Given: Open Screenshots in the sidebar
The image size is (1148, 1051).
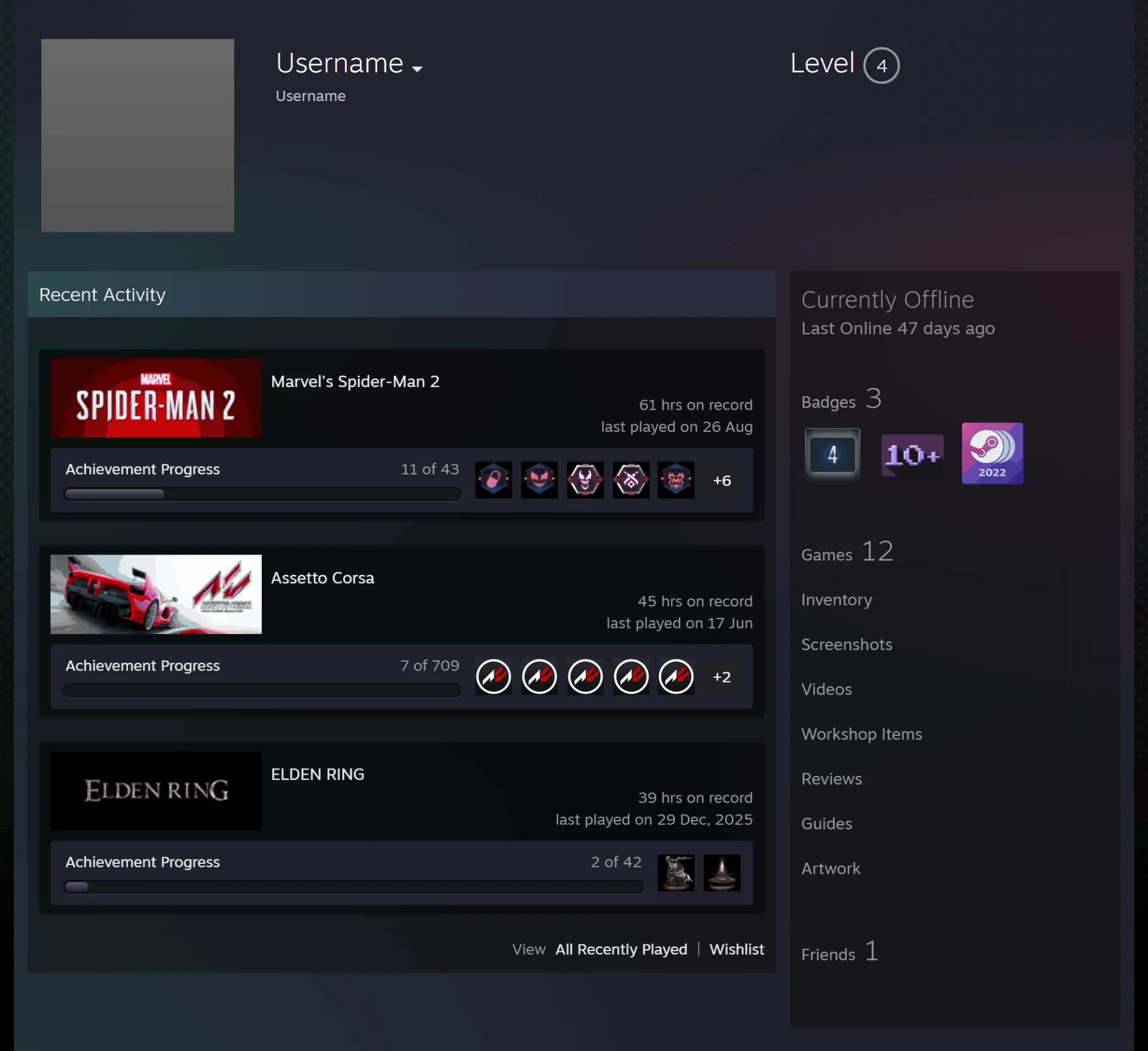Looking at the screenshot, I should 847,644.
